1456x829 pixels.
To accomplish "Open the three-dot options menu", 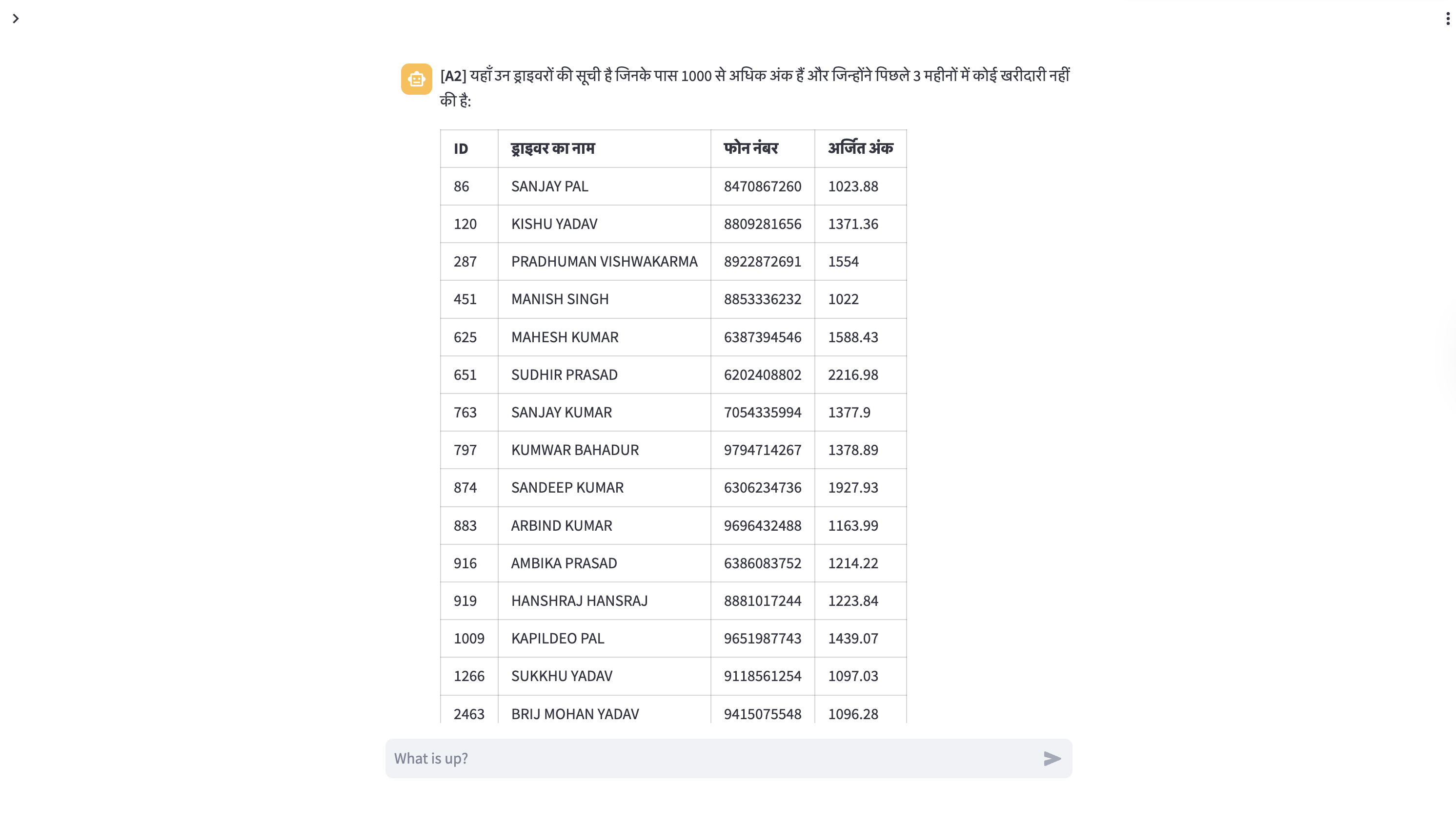I will pyautogui.click(x=1448, y=19).
